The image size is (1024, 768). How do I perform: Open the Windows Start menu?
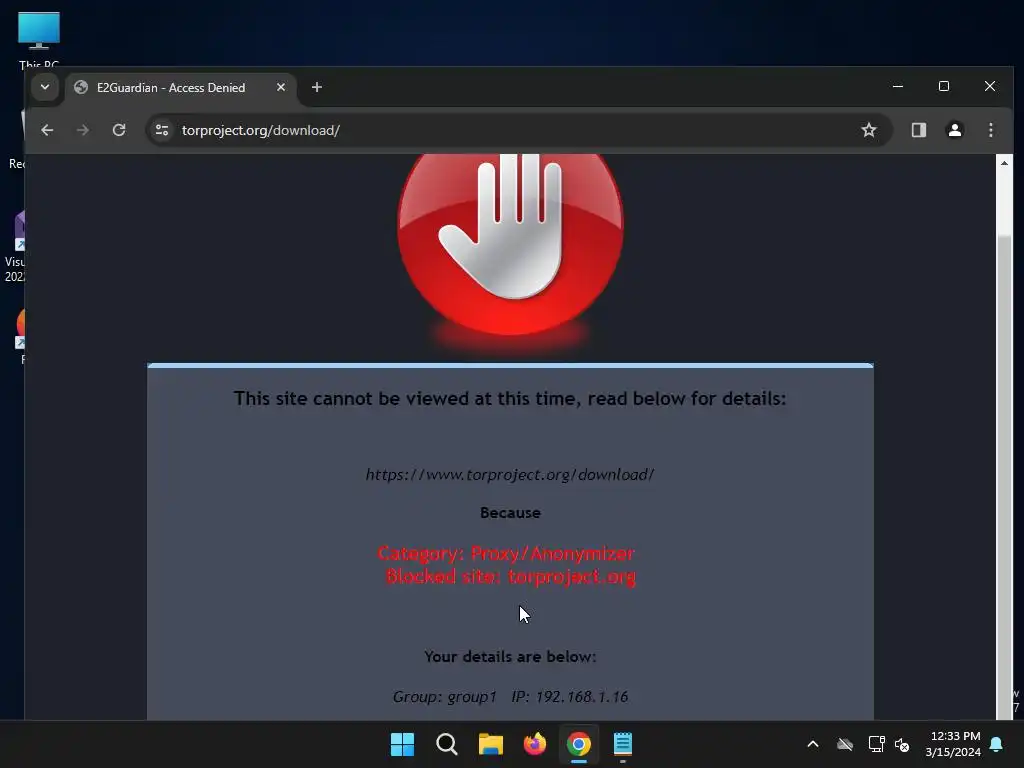coord(402,744)
